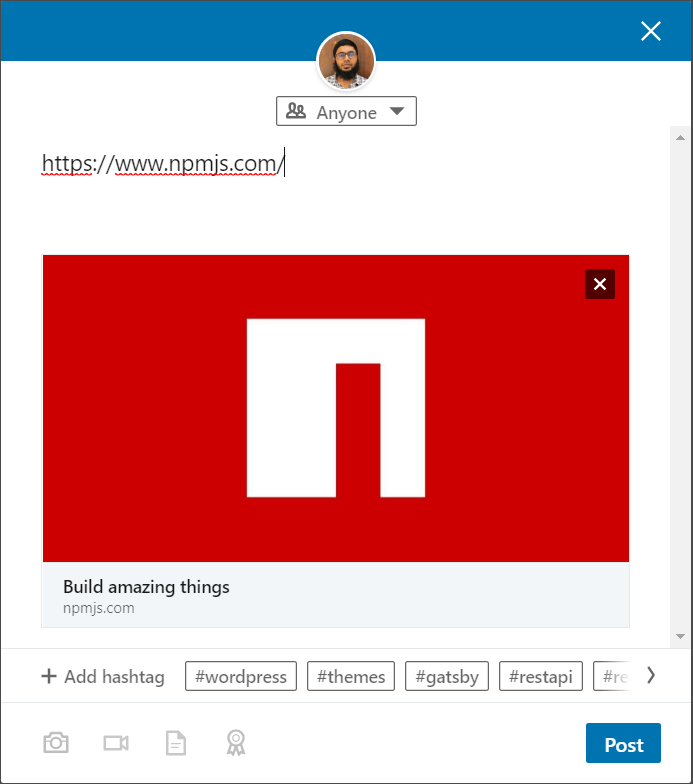Click the scrollbar up arrow
The width and height of the screenshot is (693, 784).
tap(680, 138)
